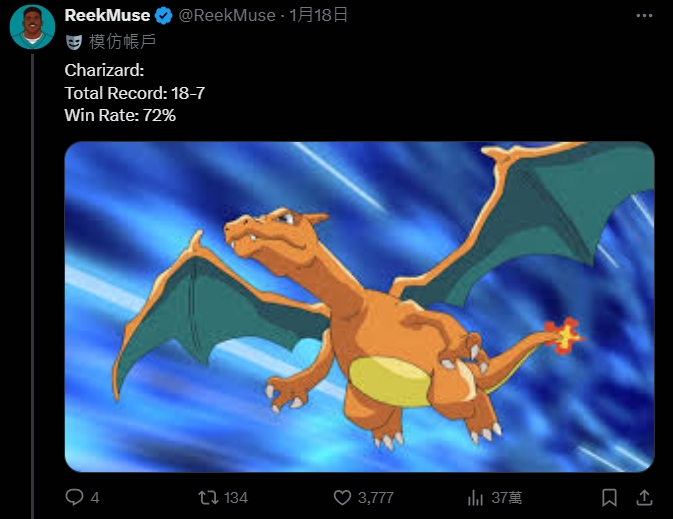Click the 37萬 views count
Viewport: 673px width, 519px height.
(x=507, y=498)
